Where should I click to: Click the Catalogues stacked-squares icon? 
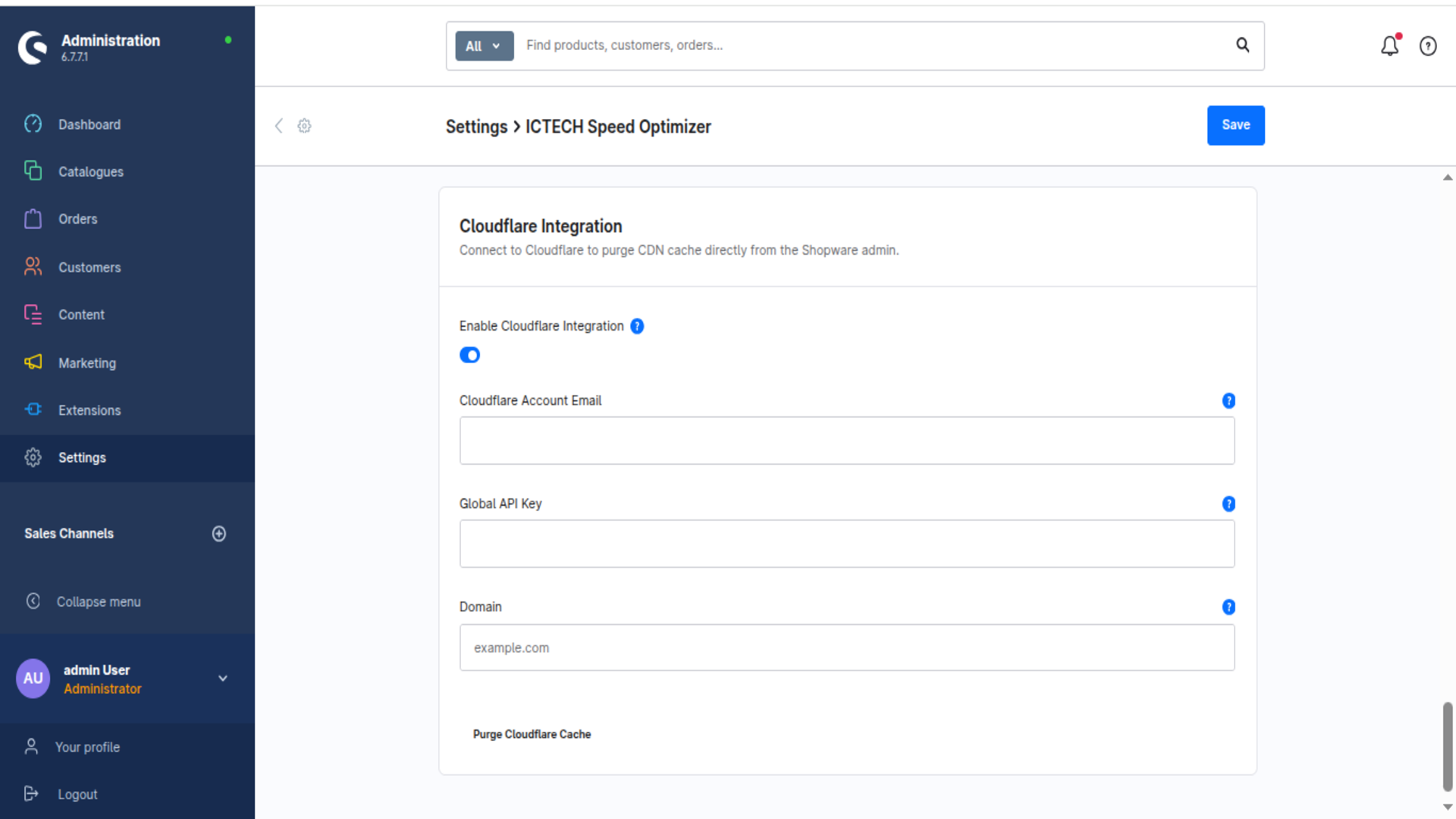(x=33, y=171)
